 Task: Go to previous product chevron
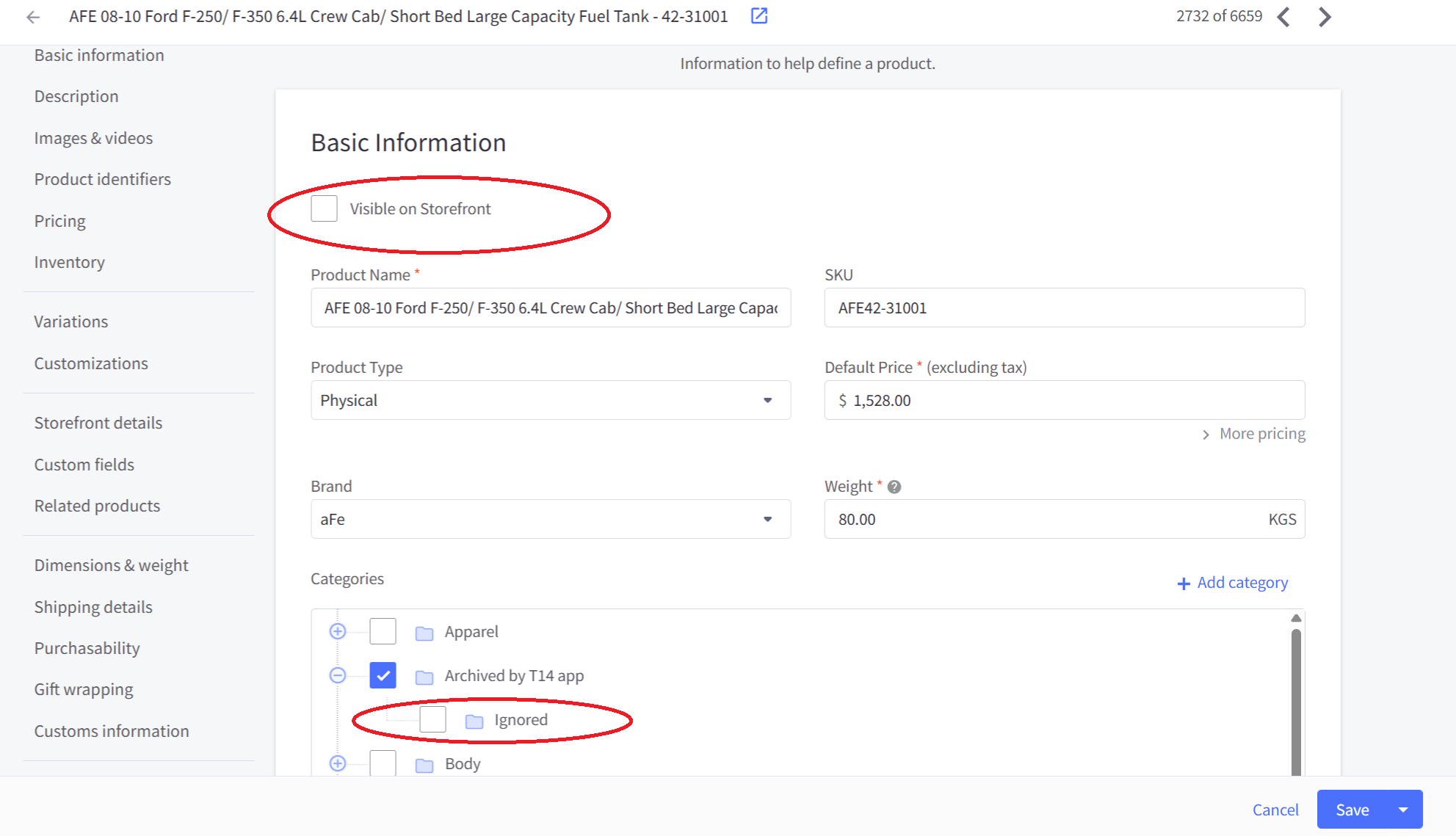click(x=1284, y=17)
